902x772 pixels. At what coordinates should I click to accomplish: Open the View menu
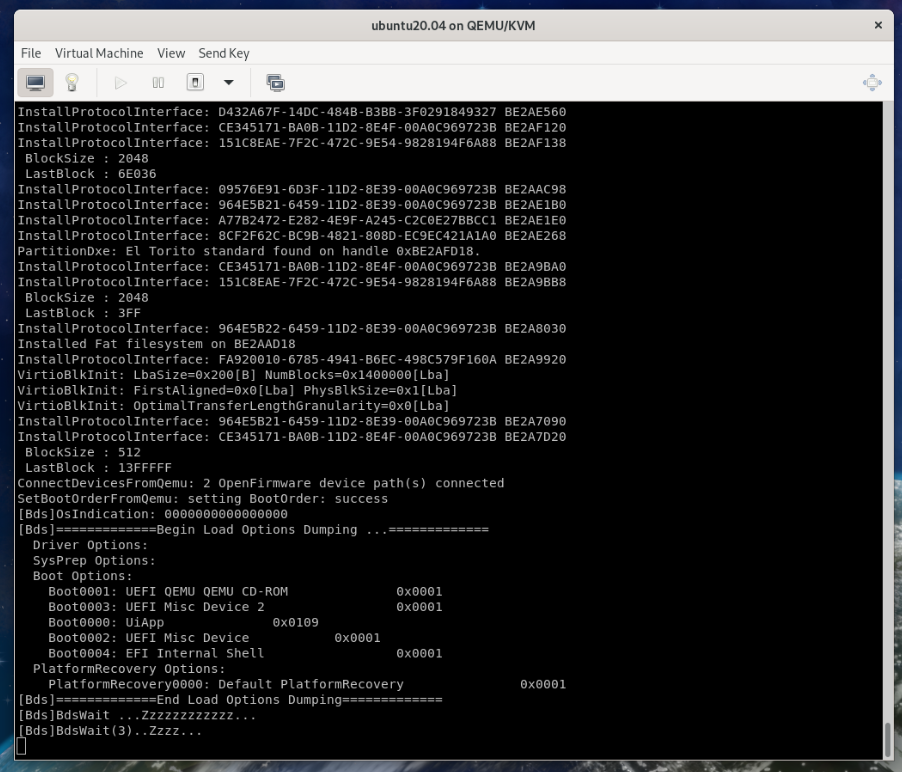click(x=171, y=53)
